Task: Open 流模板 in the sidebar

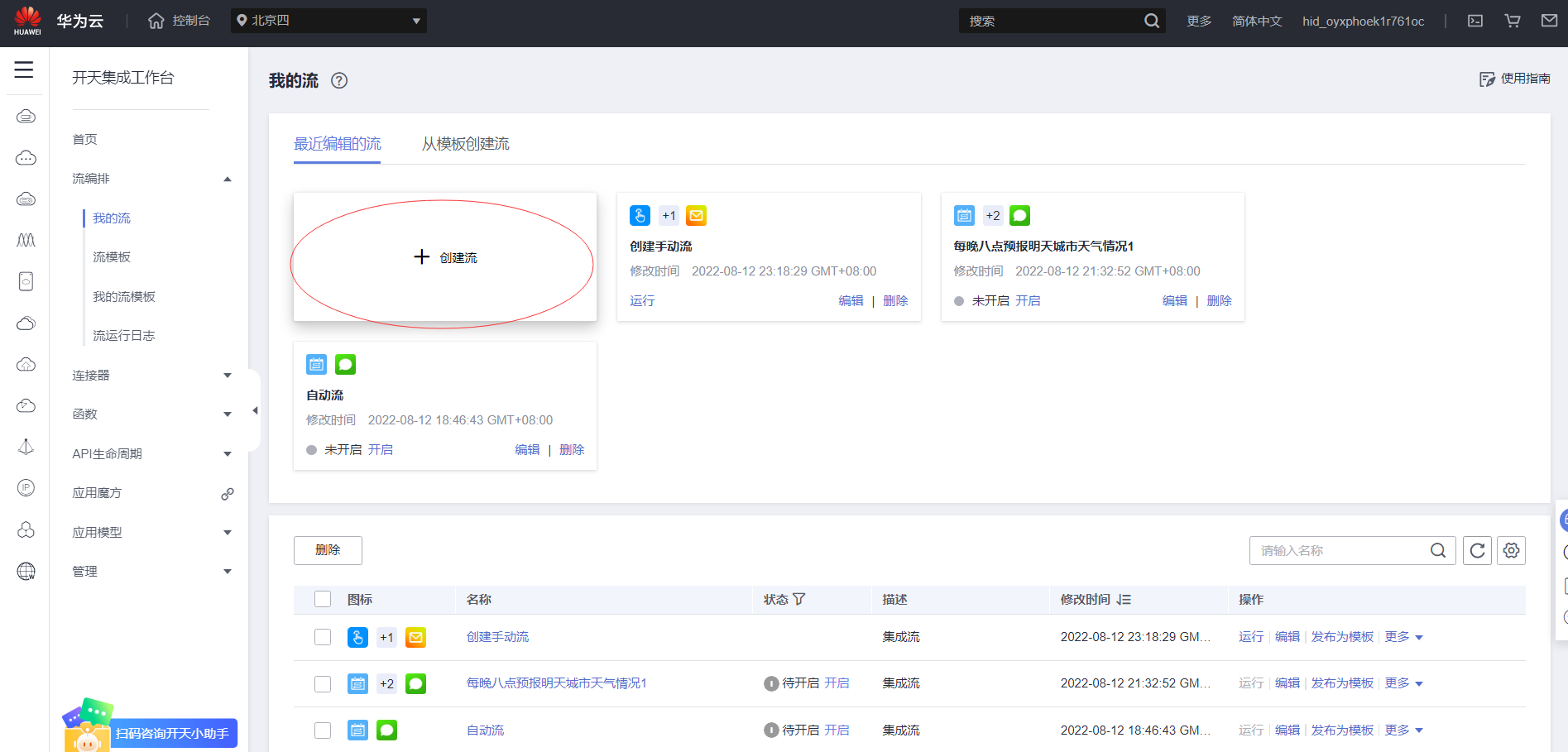Action: tap(112, 257)
